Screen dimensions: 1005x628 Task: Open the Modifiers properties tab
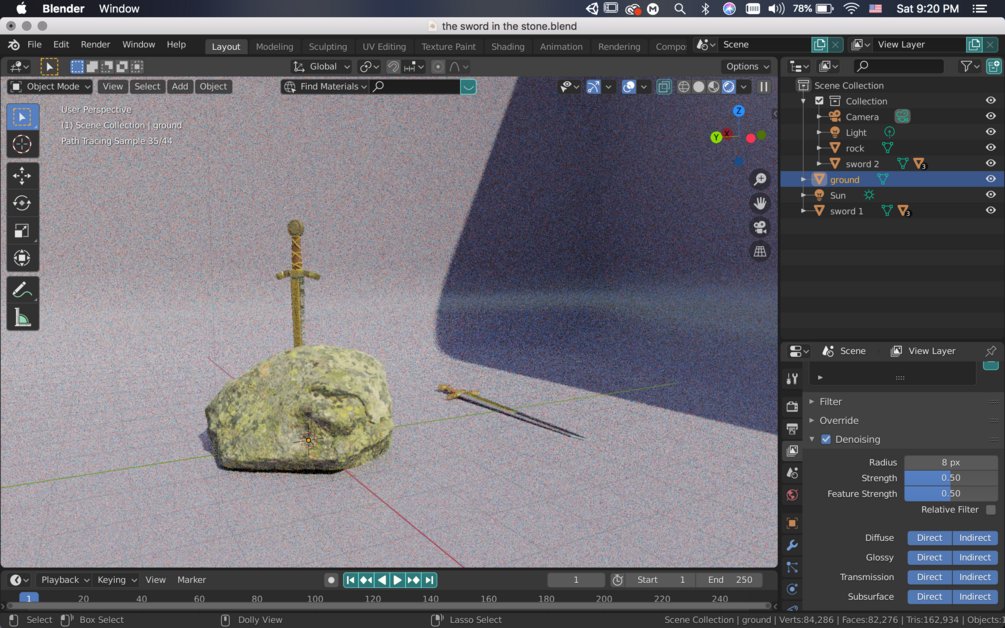pyautogui.click(x=792, y=545)
